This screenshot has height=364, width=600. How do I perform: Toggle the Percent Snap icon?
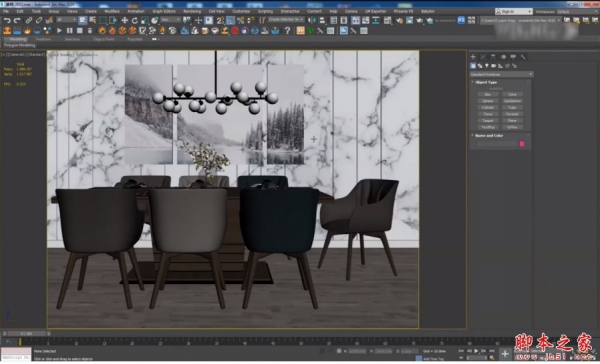coord(240,20)
